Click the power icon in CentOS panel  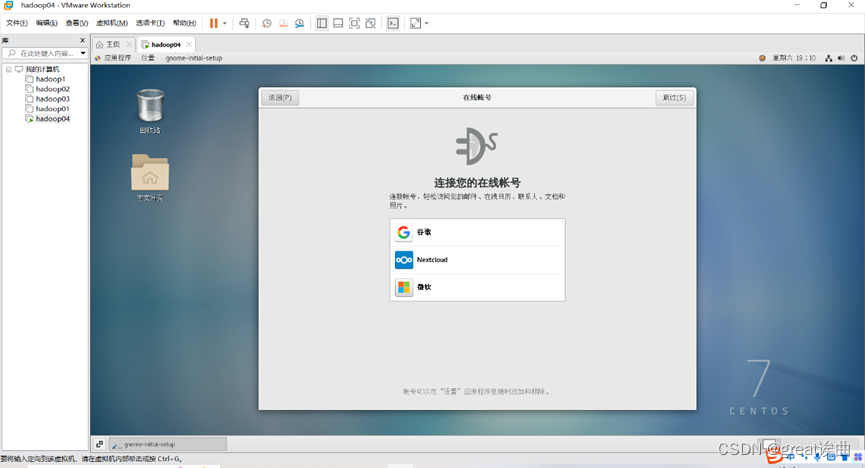click(x=854, y=58)
